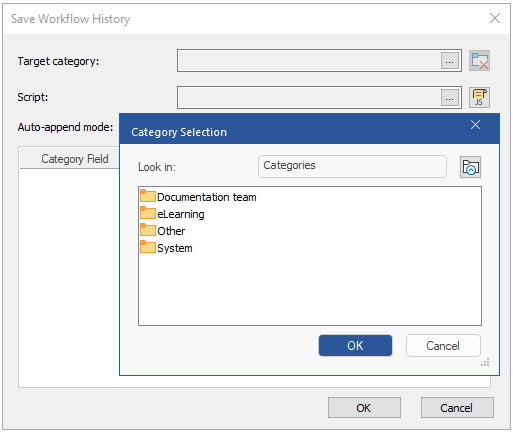Screen dimensions: 513x432
Task: Choose the Documentation team category entry
Action: (207, 197)
